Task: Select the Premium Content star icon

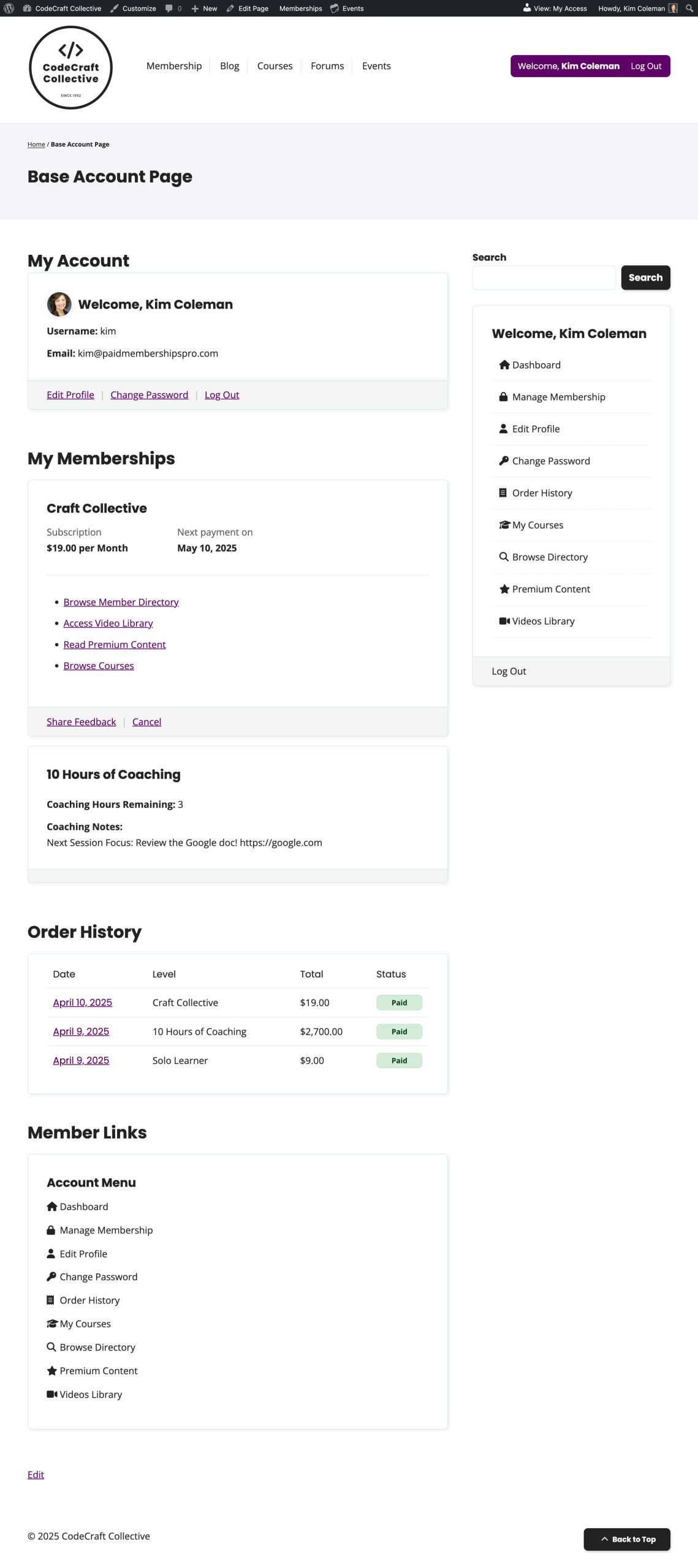Action: (x=504, y=589)
